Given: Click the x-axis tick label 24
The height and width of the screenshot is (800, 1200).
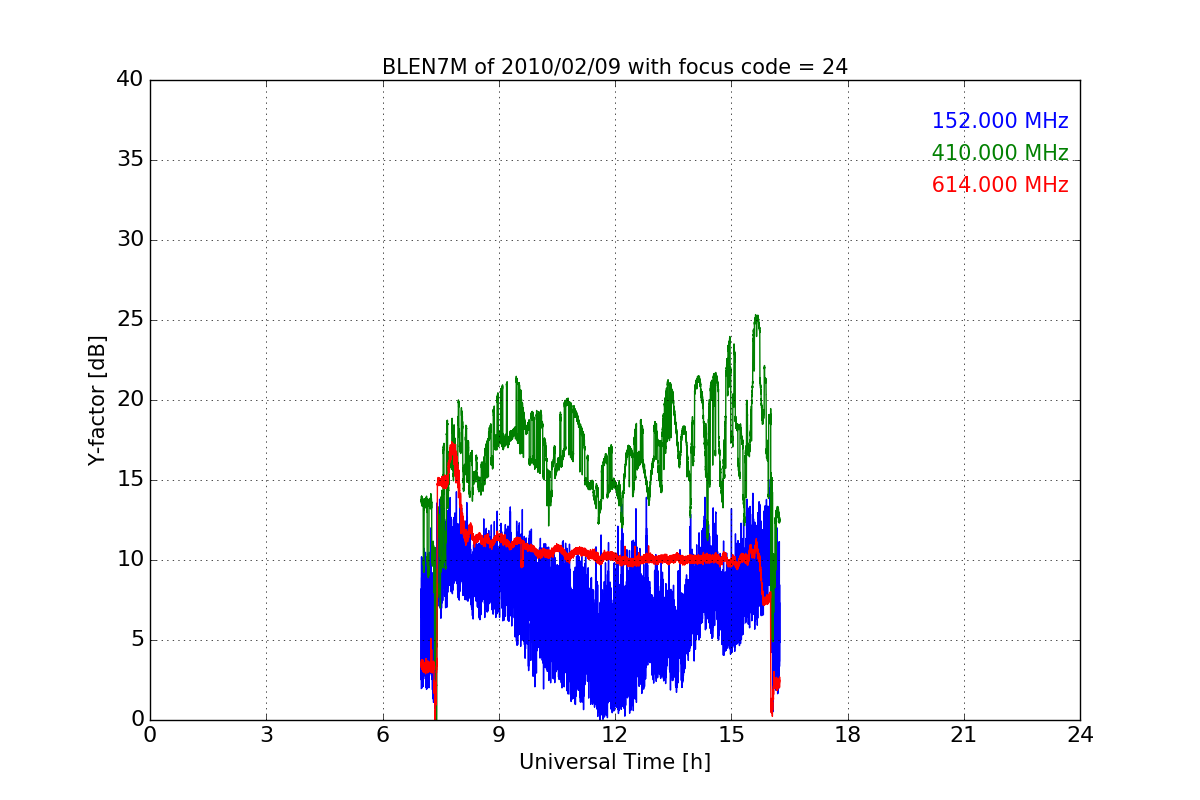Looking at the screenshot, I should [x=1080, y=734].
